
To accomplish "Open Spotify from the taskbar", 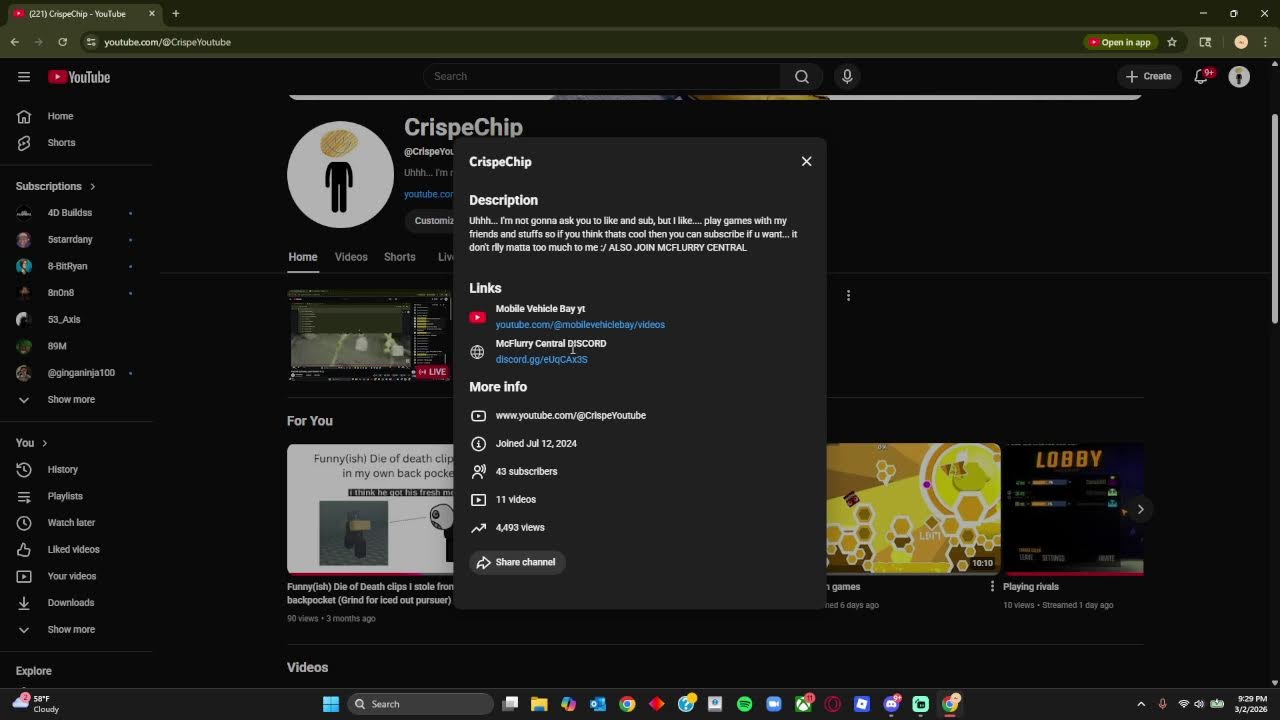I will tap(744, 704).
